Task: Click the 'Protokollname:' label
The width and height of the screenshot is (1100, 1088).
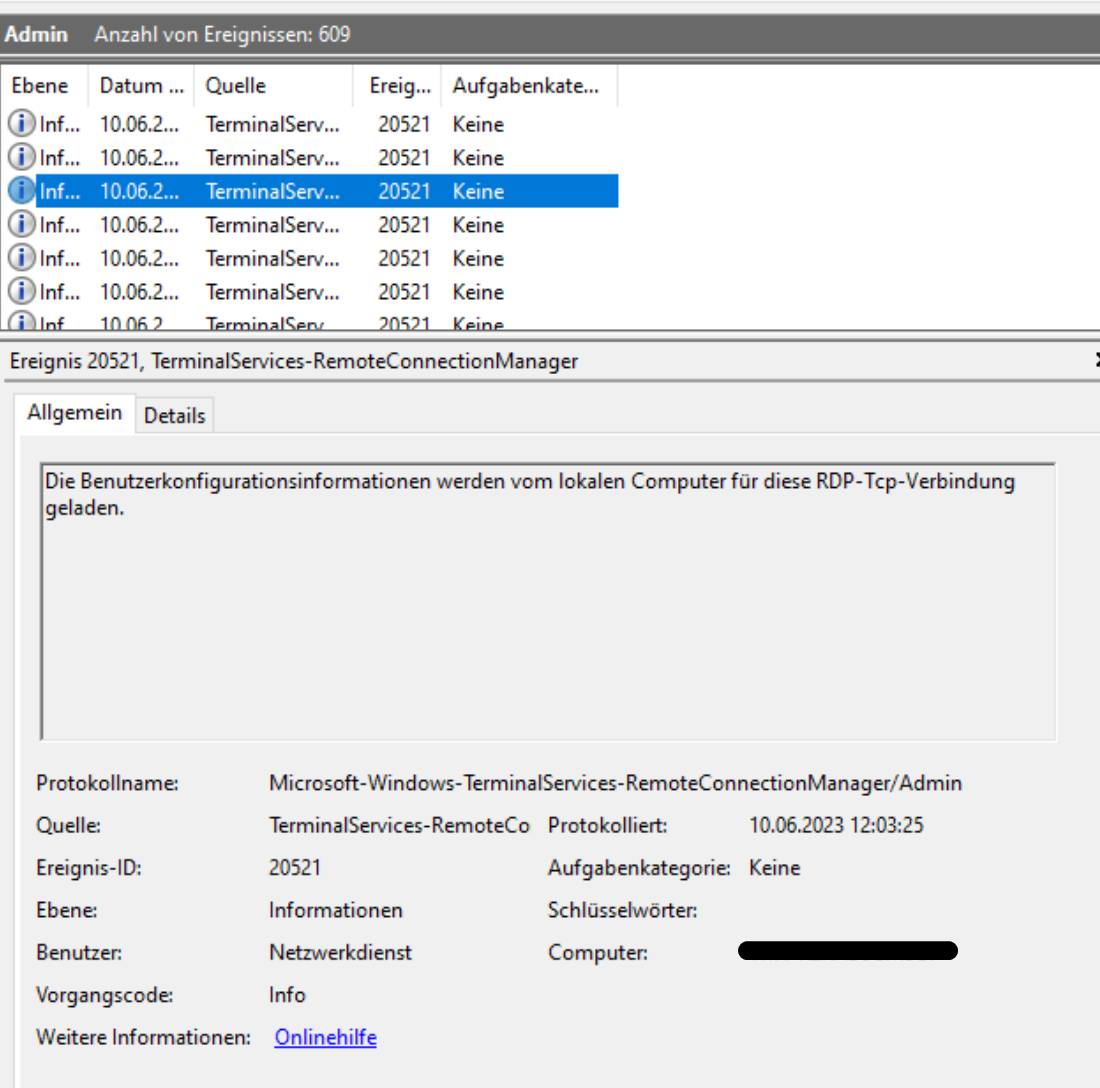Action: [x=107, y=783]
